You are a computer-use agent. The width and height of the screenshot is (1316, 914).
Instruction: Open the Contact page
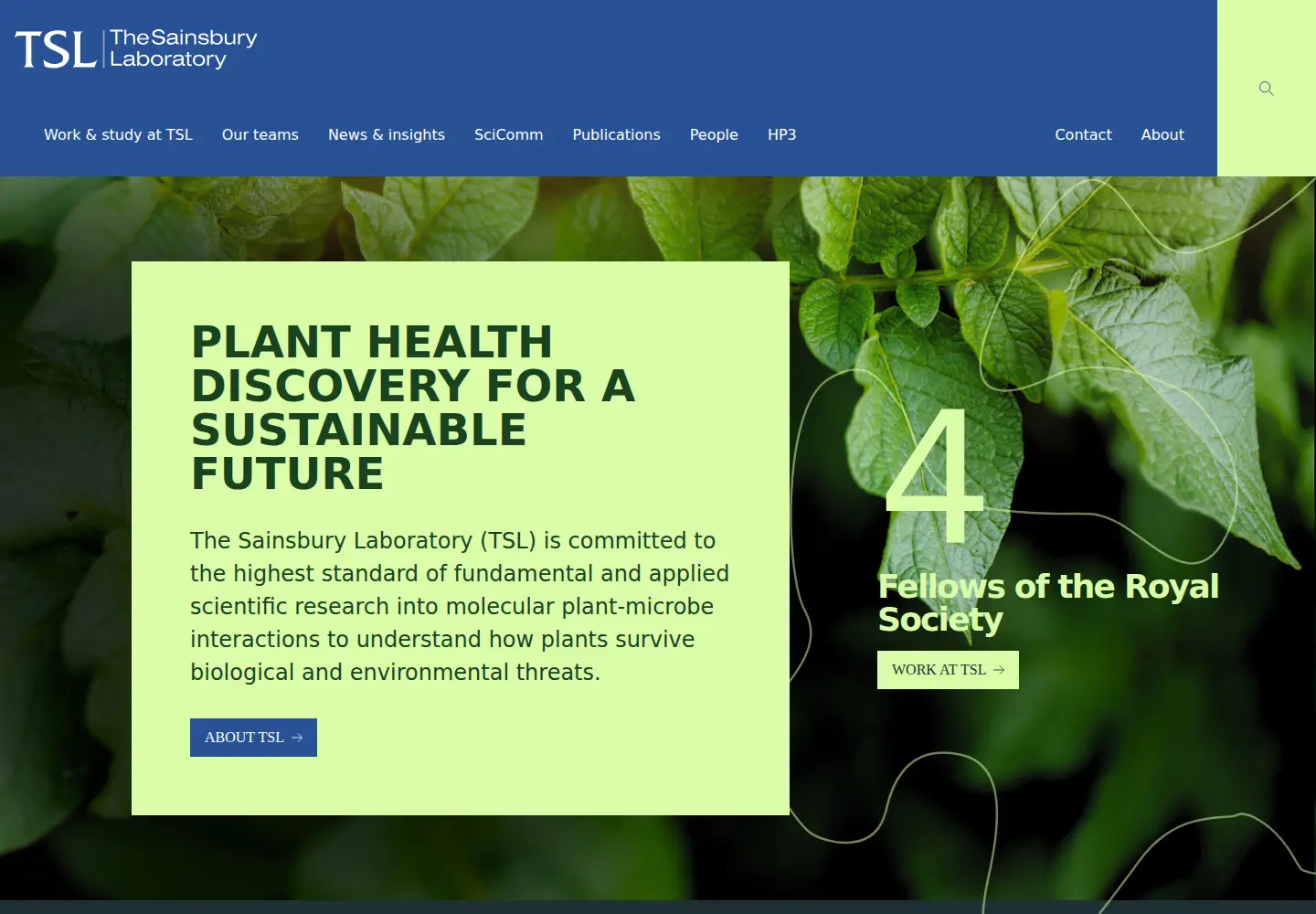(1083, 134)
